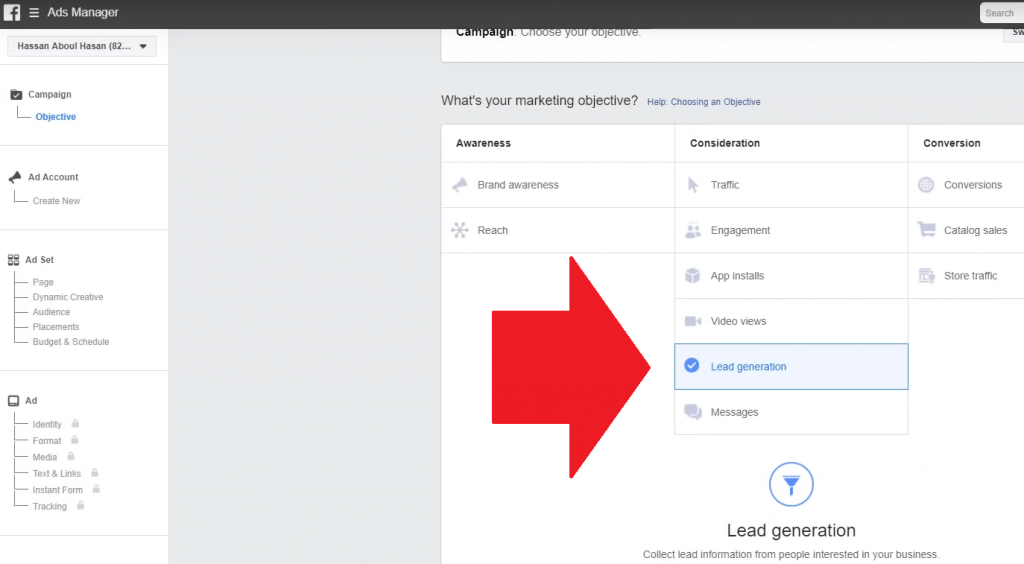This screenshot has width=1024, height=564.
Task: Click the Traffic cursor icon
Action: point(693,185)
